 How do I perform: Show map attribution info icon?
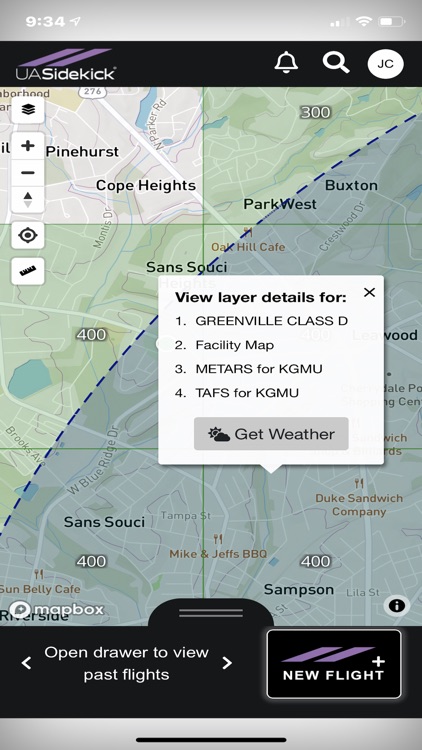(397, 606)
